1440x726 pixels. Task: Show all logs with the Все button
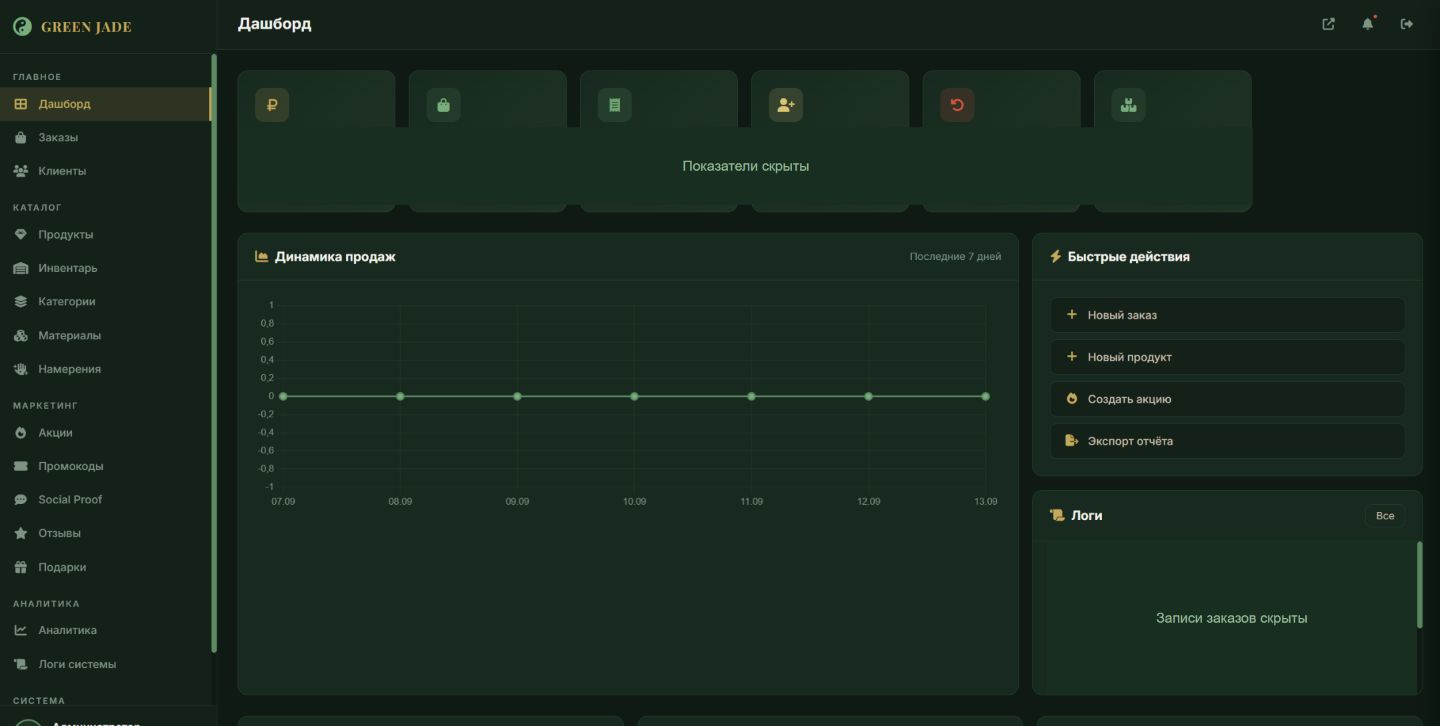click(x=1385, y=516)
